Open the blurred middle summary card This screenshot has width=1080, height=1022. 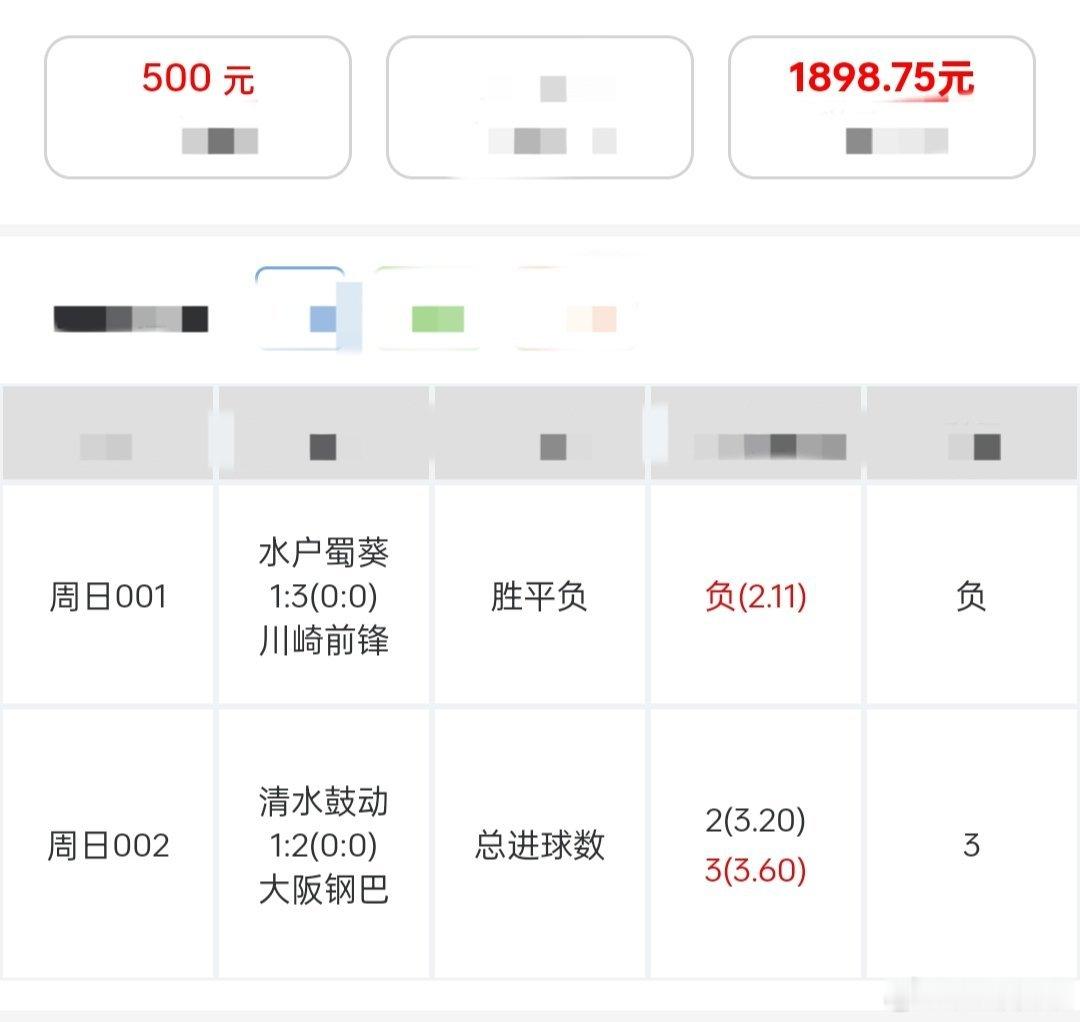click(539, 107)
